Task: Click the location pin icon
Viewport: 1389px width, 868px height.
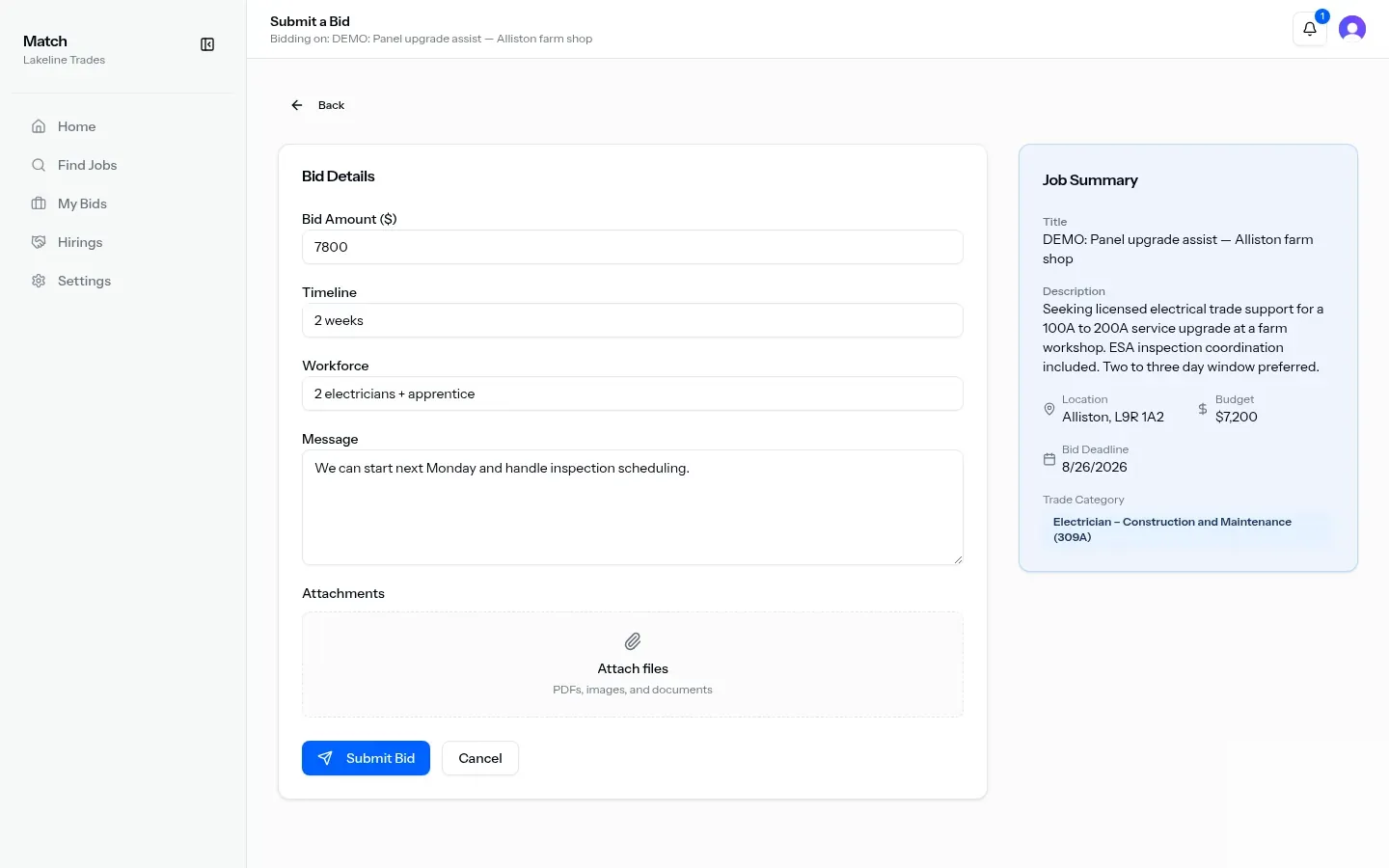Action: [1049, 409]
